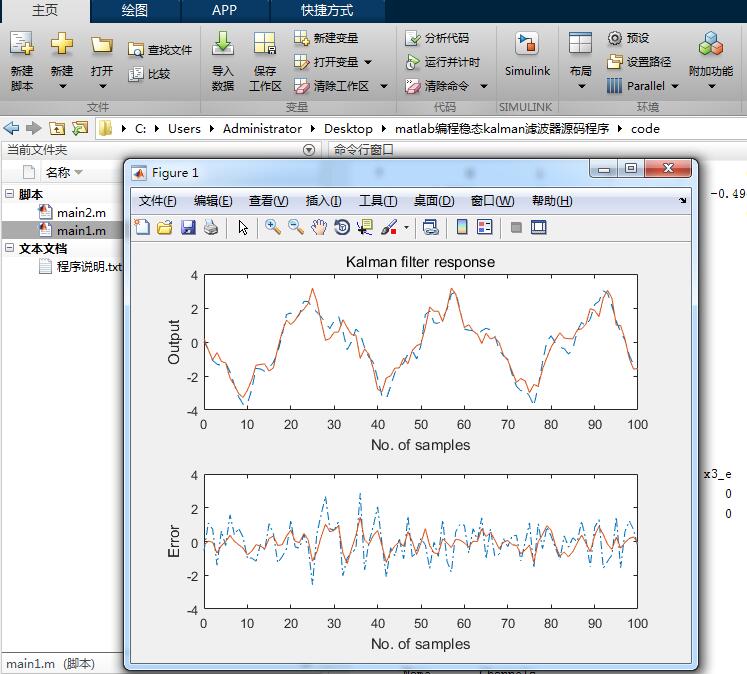Toggle Rotate 3D tool in Figure 1

[342, 227]
